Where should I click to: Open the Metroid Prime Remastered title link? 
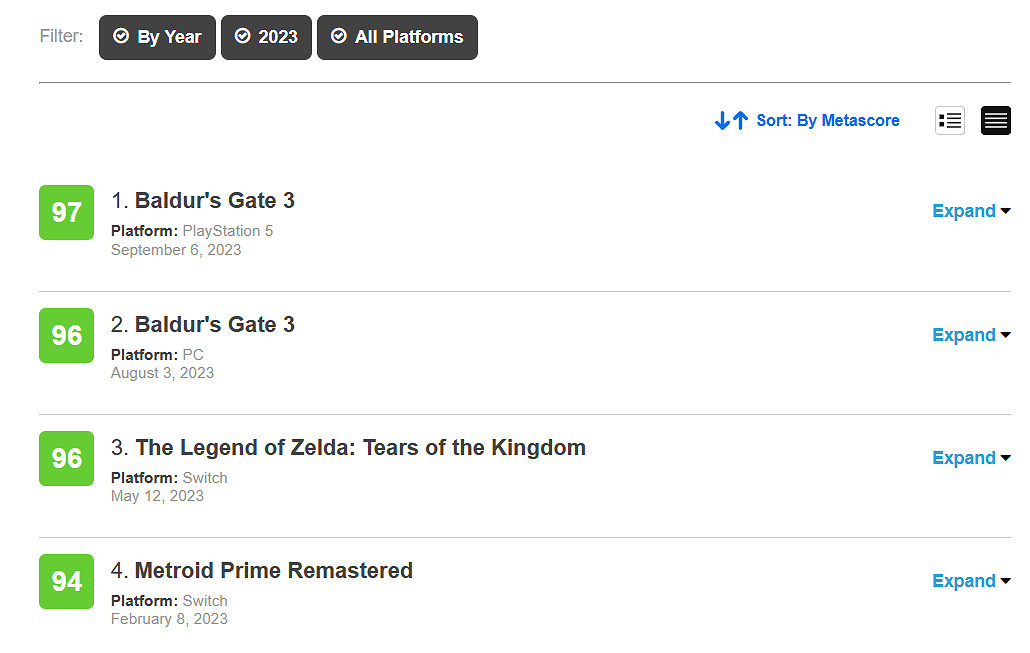click(273, 570)
